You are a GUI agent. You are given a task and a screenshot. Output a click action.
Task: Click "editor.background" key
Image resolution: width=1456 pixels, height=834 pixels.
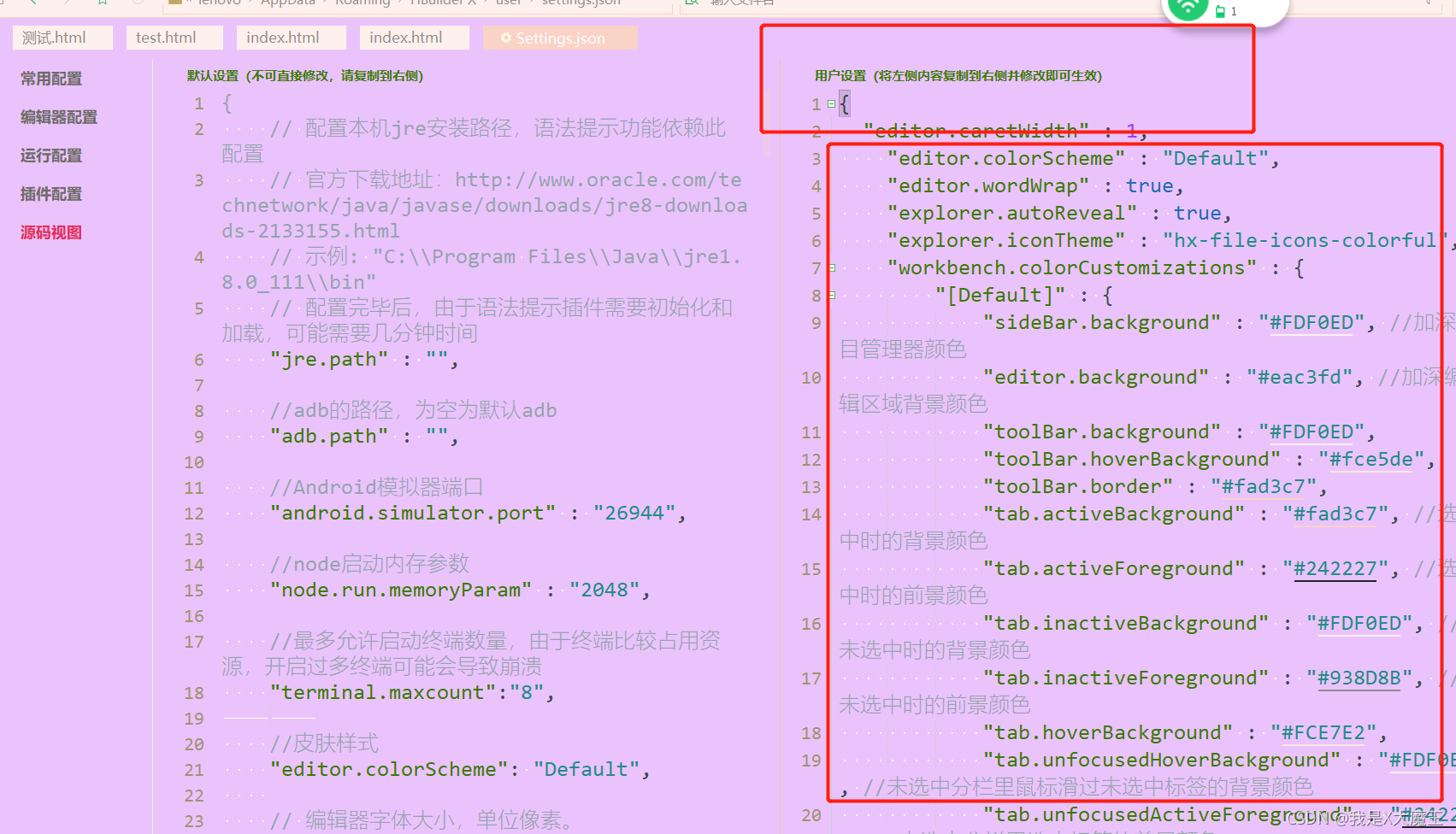1096,378
